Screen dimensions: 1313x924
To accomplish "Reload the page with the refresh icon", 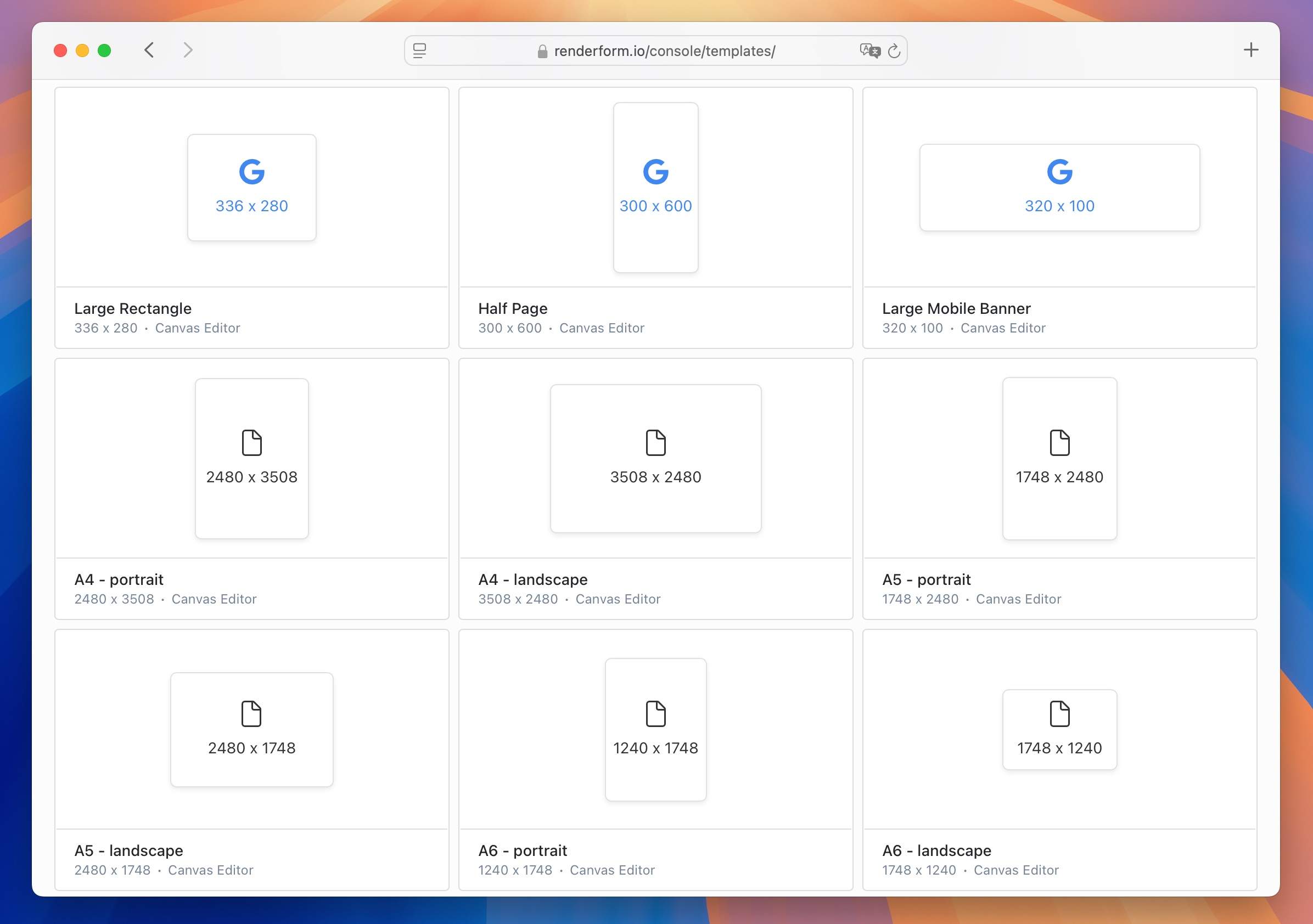I will click(x=894, y=51).
